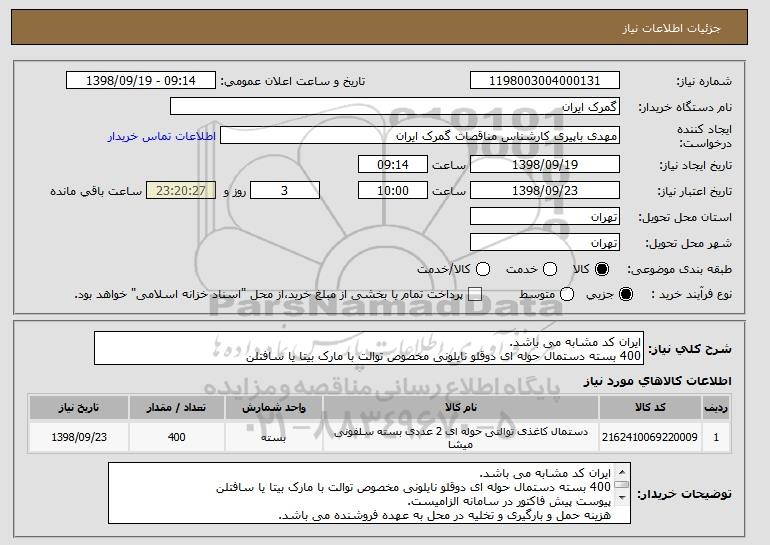Open the اطلاعات تماس خریدار link

[x=162, y=136]
